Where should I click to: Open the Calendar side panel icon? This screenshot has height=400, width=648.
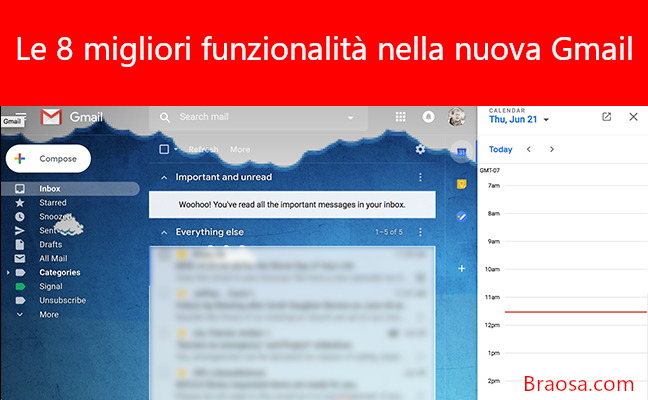(x=462, y=152)
